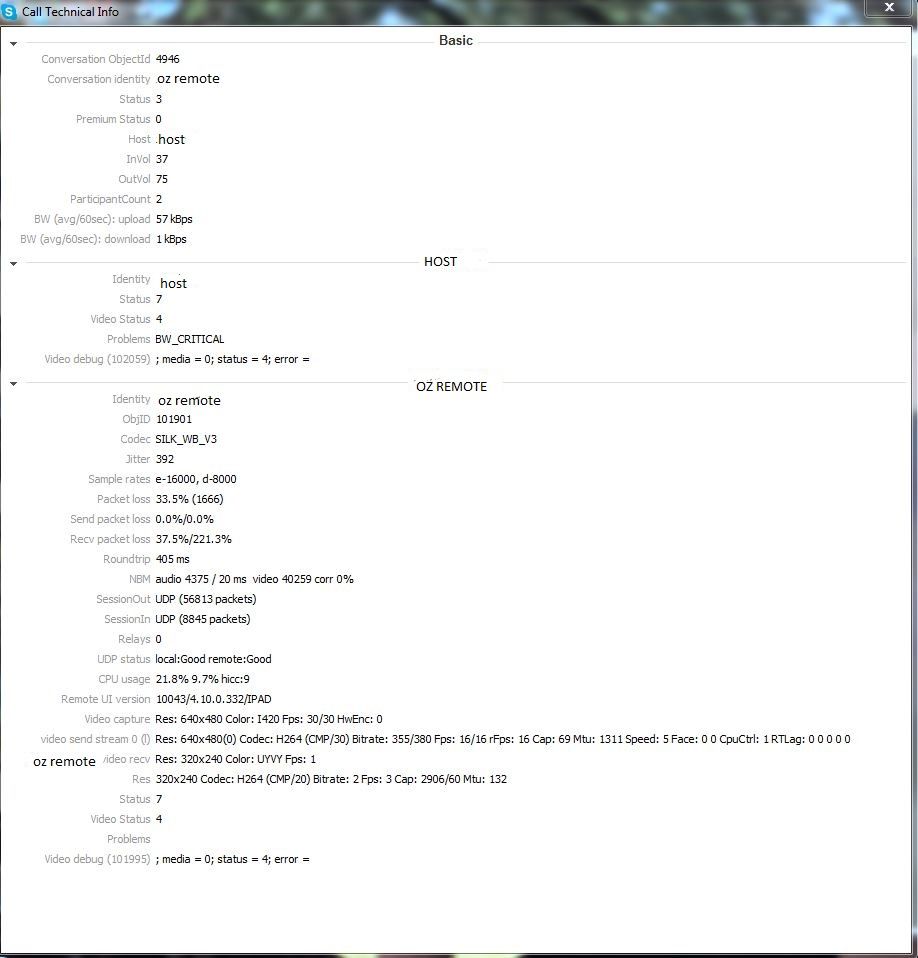Screen dimensions: 918x958
Task: Select the BW_CRITICAL problems value
Action: click(x=189, y=339)
